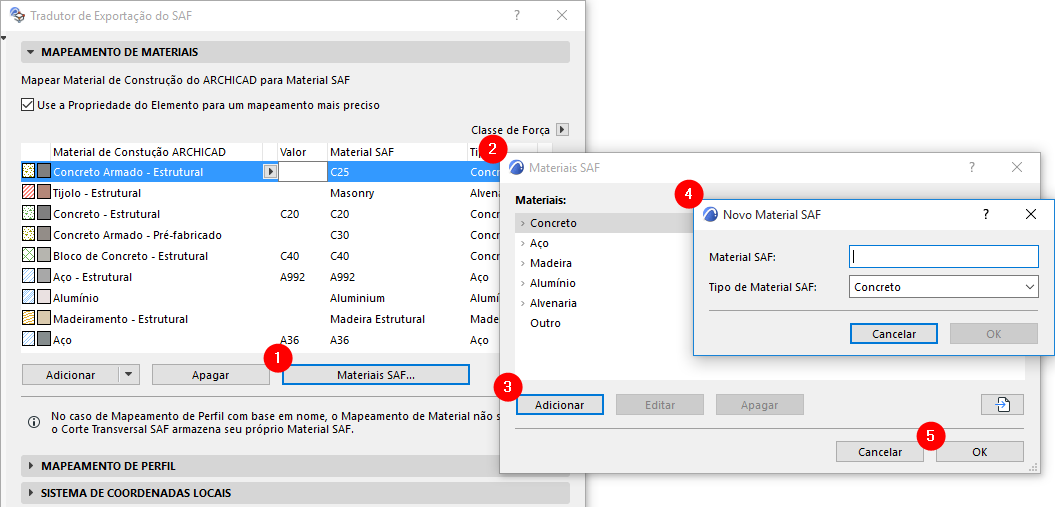Image resolution: width=1055 pixels, height=507 pixels.
Task: Click the 'A36' Valor cell
Action: [289, 340]
